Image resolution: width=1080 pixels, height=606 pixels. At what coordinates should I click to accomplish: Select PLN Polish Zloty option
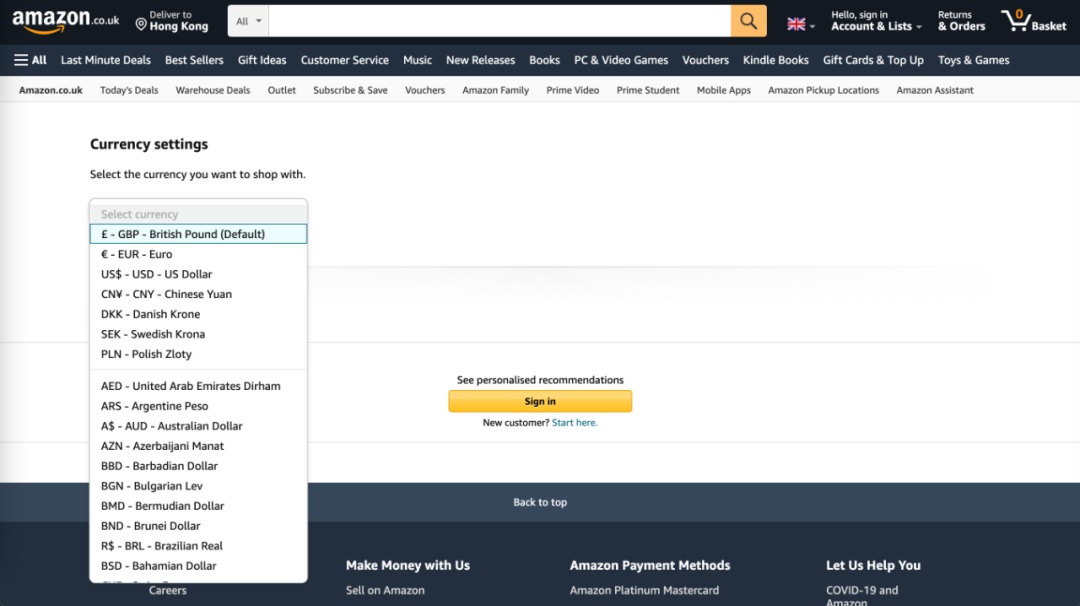[198, 354]
